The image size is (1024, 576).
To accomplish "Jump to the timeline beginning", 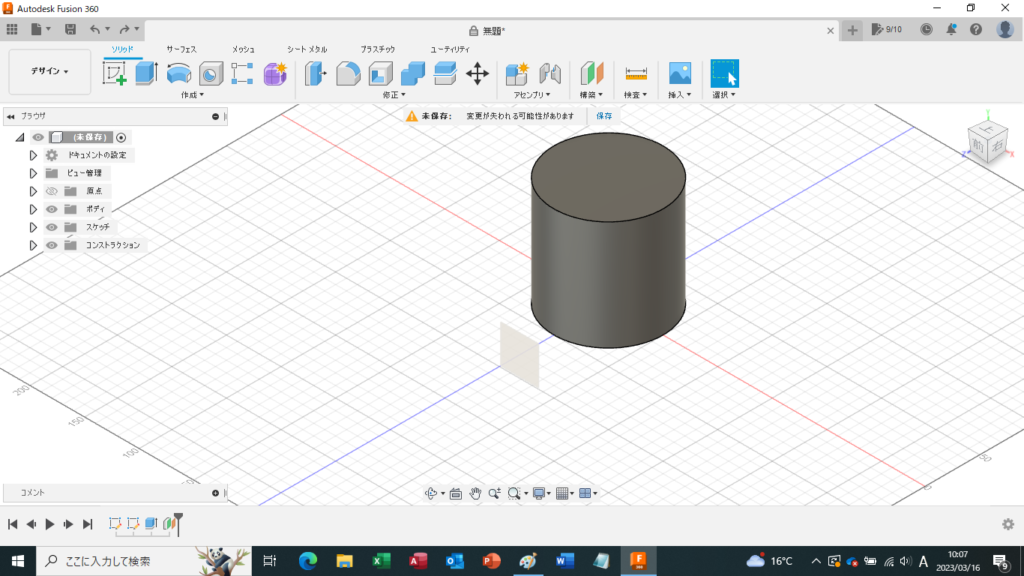I will pos(12,524).
